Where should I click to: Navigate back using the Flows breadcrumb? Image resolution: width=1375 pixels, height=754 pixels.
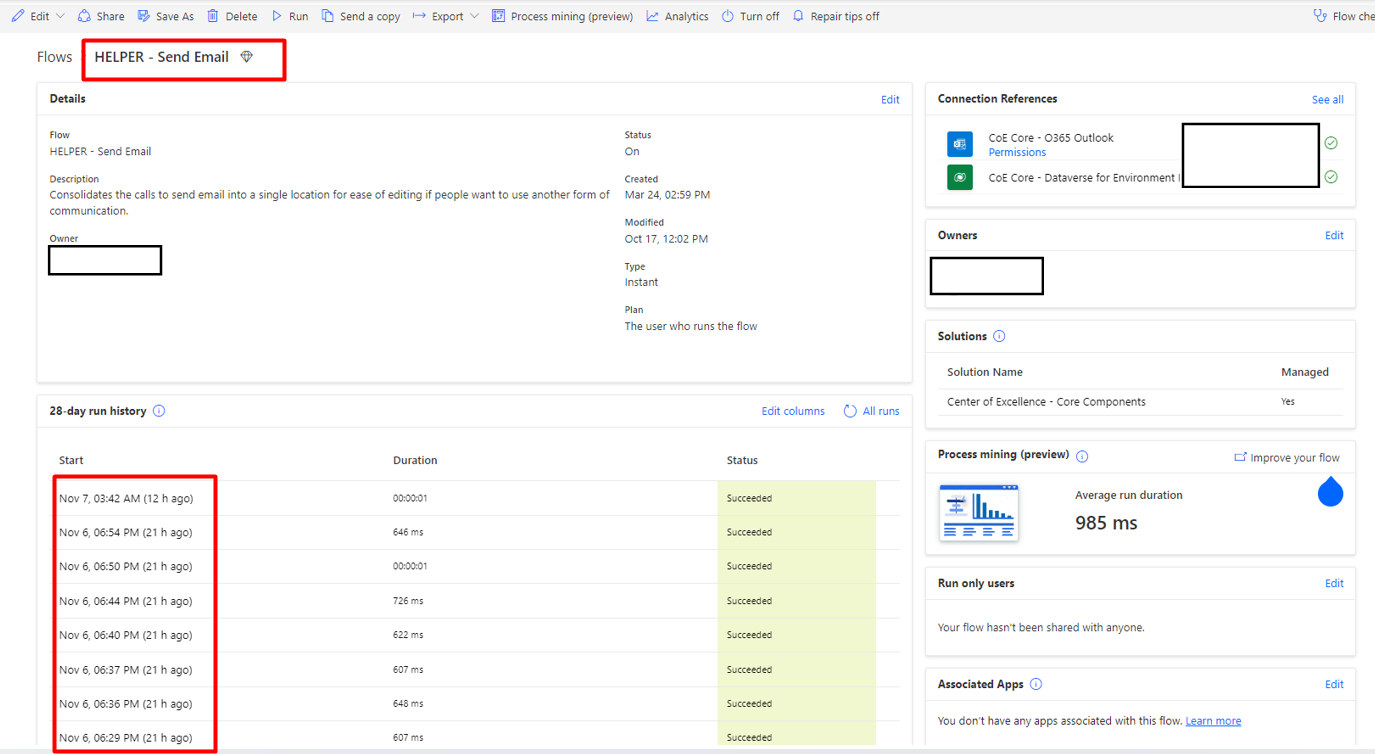(x=54, y=57)
